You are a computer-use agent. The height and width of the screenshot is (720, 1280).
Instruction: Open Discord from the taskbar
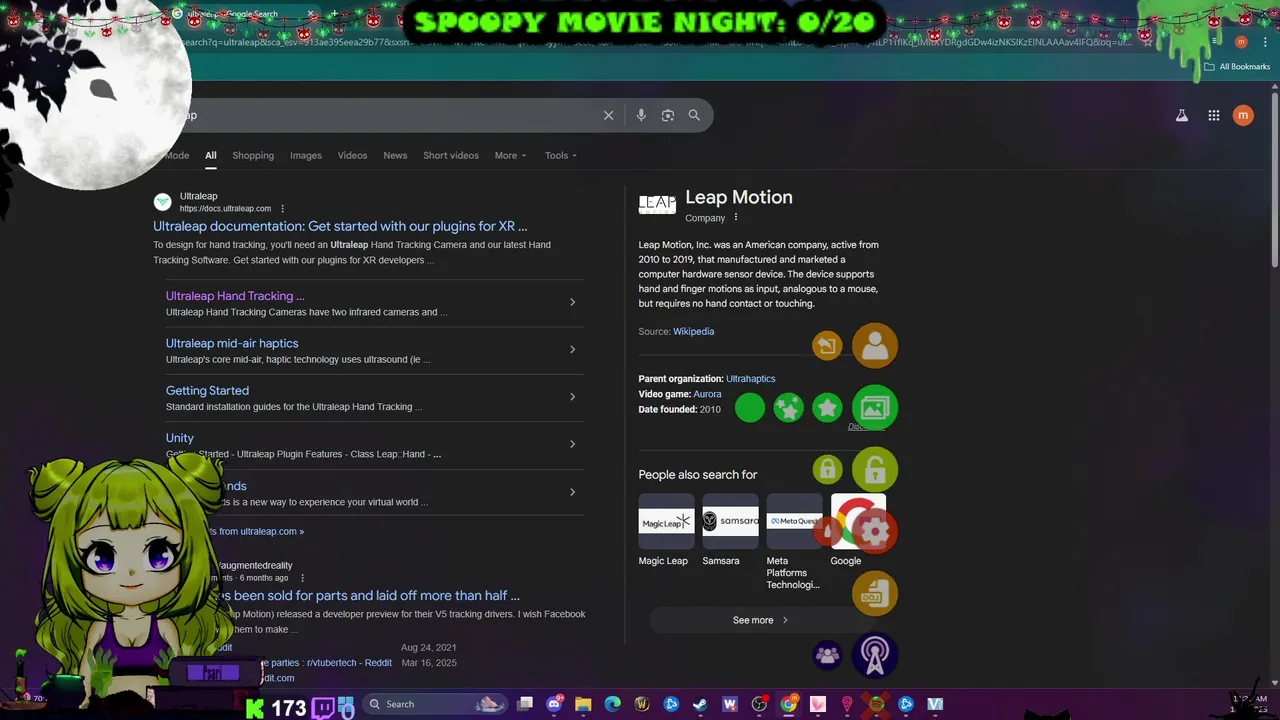point(554,704)
